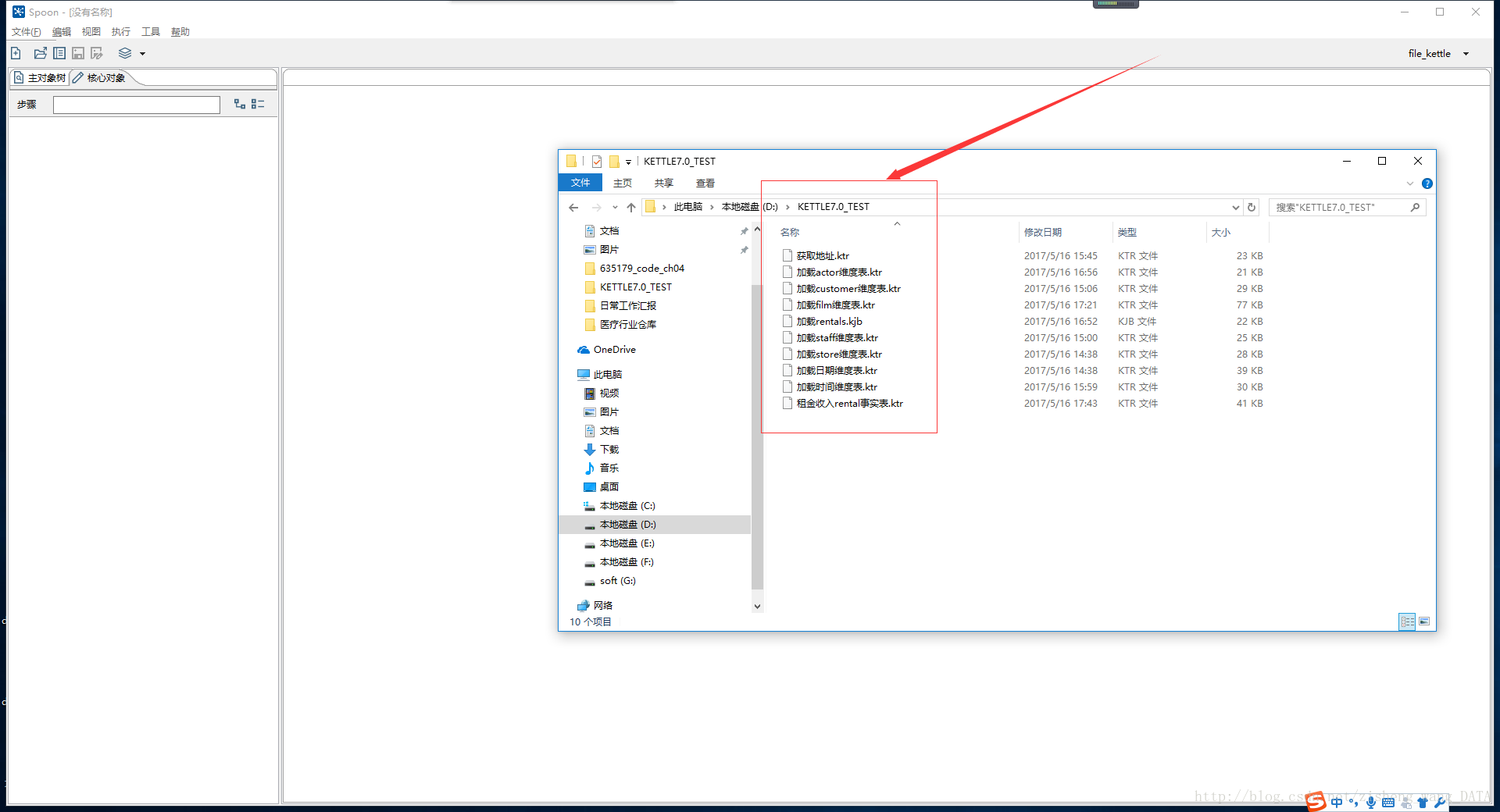
Task: Click 本地磁盘 (D:) in the address breadcrumb
Action: point(750,207)
